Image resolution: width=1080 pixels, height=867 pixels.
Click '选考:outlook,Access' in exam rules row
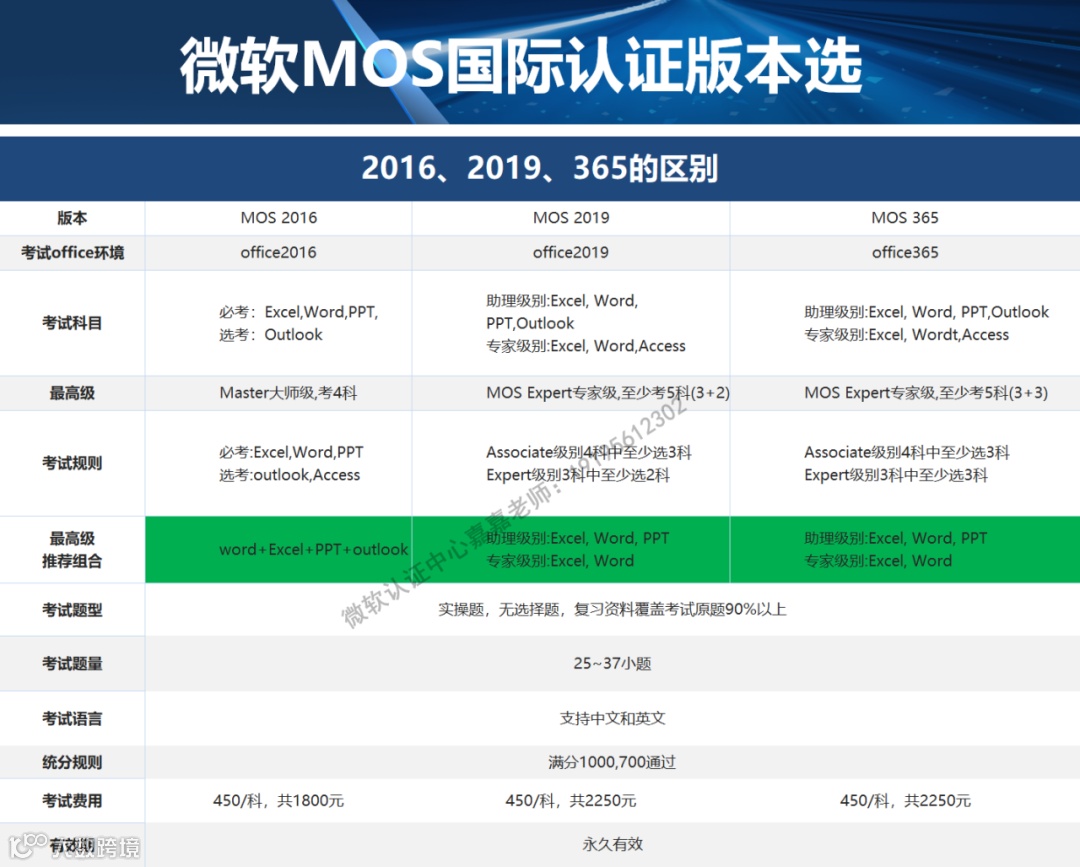(x=289, y=475)
